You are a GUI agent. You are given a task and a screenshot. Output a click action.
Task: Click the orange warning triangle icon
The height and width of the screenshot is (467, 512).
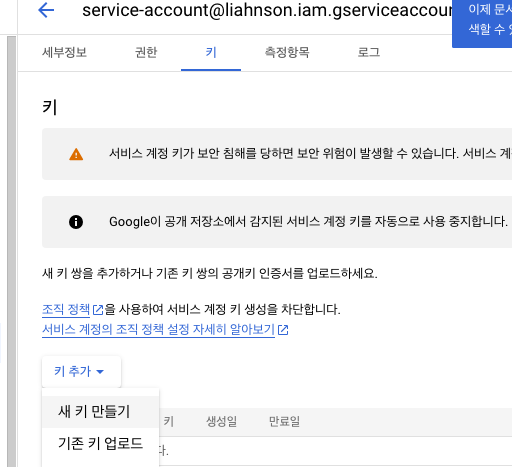(x=76, y=154)
